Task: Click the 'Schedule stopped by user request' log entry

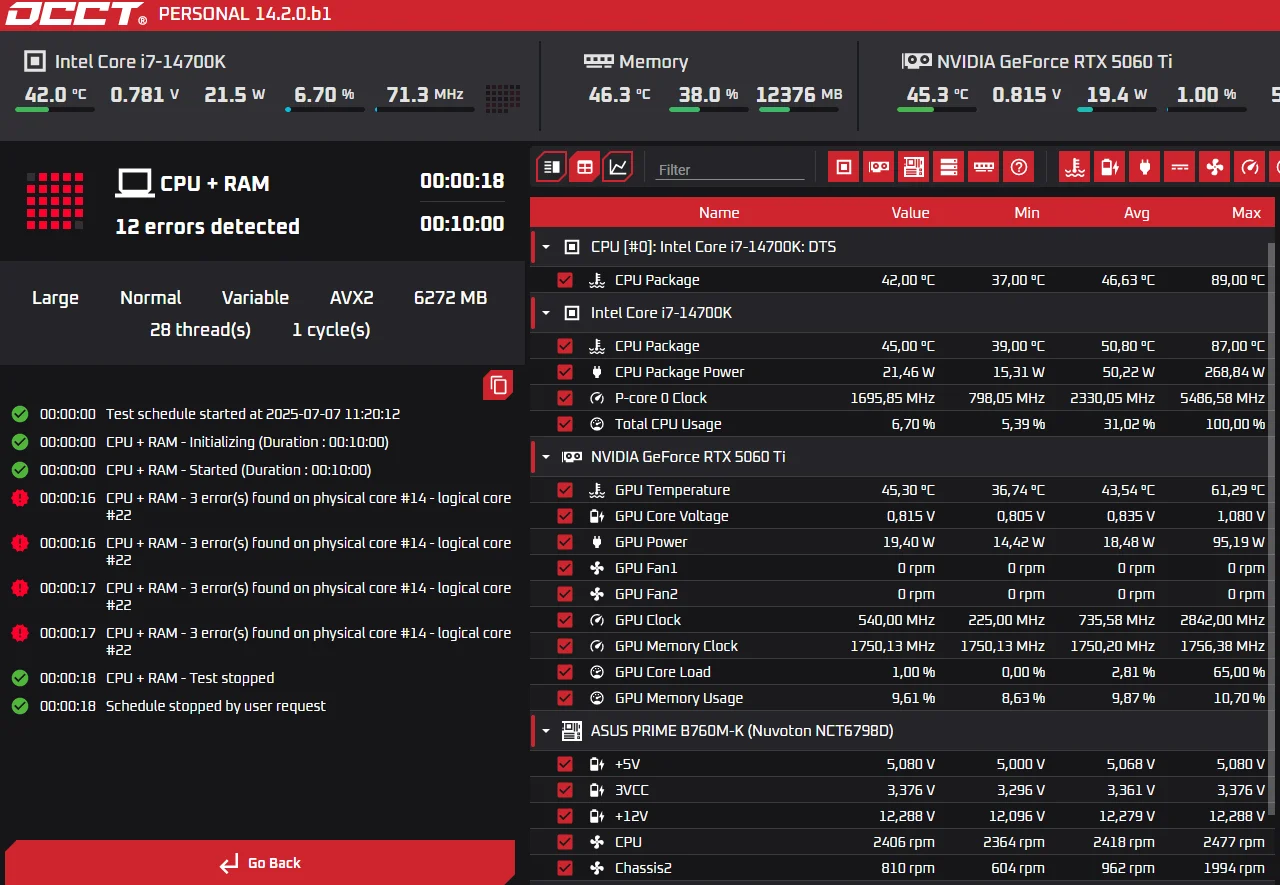Action: click(x=216, y=706)
